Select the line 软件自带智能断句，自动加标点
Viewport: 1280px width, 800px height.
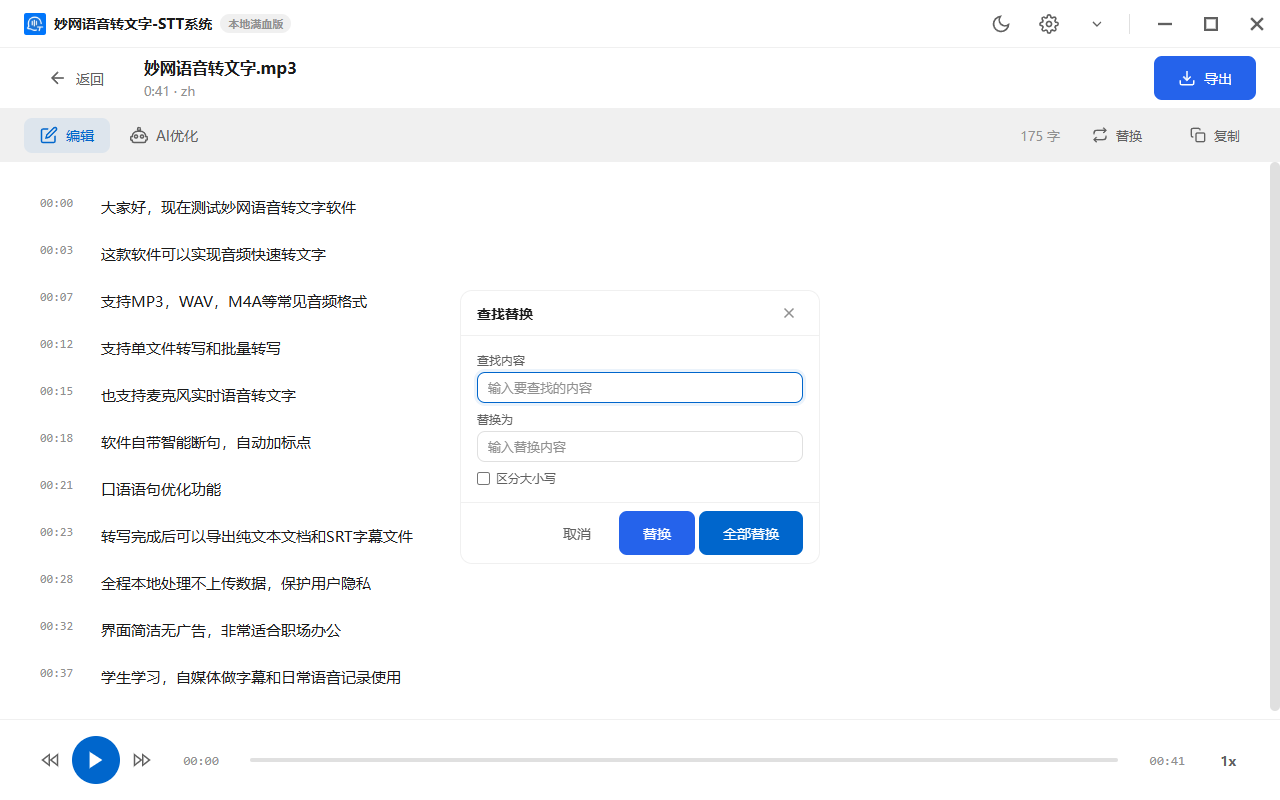click(206, 443)
